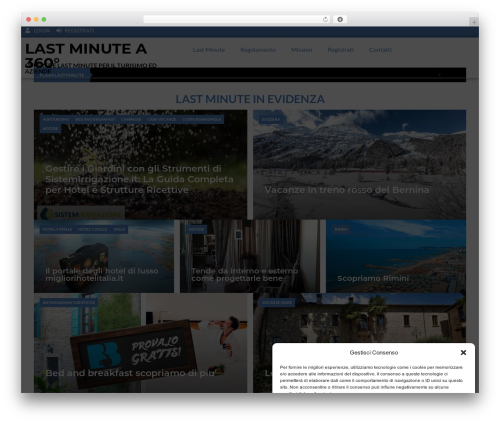Open the LOGIN link in top bar

(42, 31)
